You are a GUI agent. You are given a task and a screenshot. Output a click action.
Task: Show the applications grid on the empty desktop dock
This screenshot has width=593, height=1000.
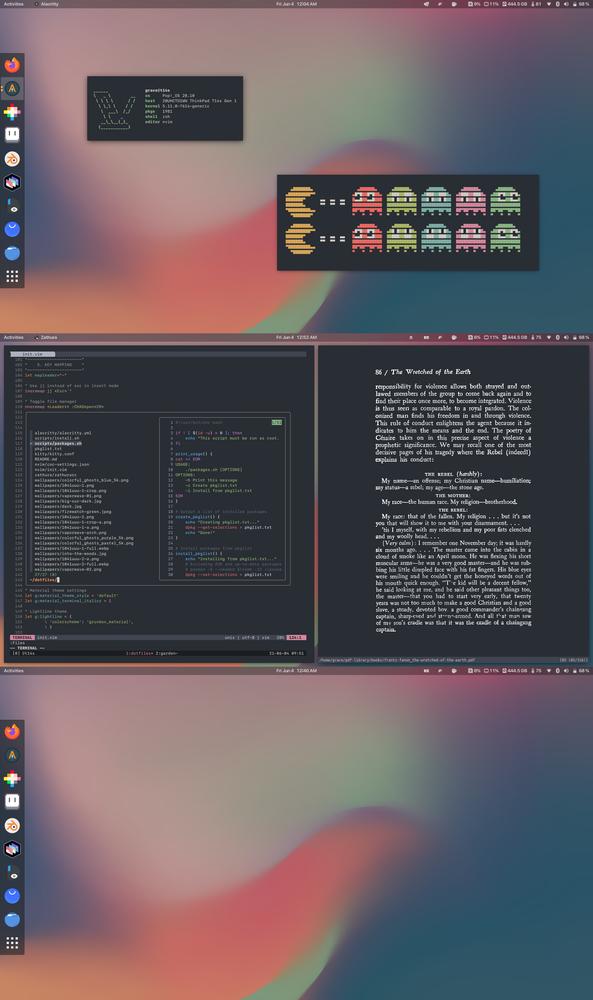point(12,943)
